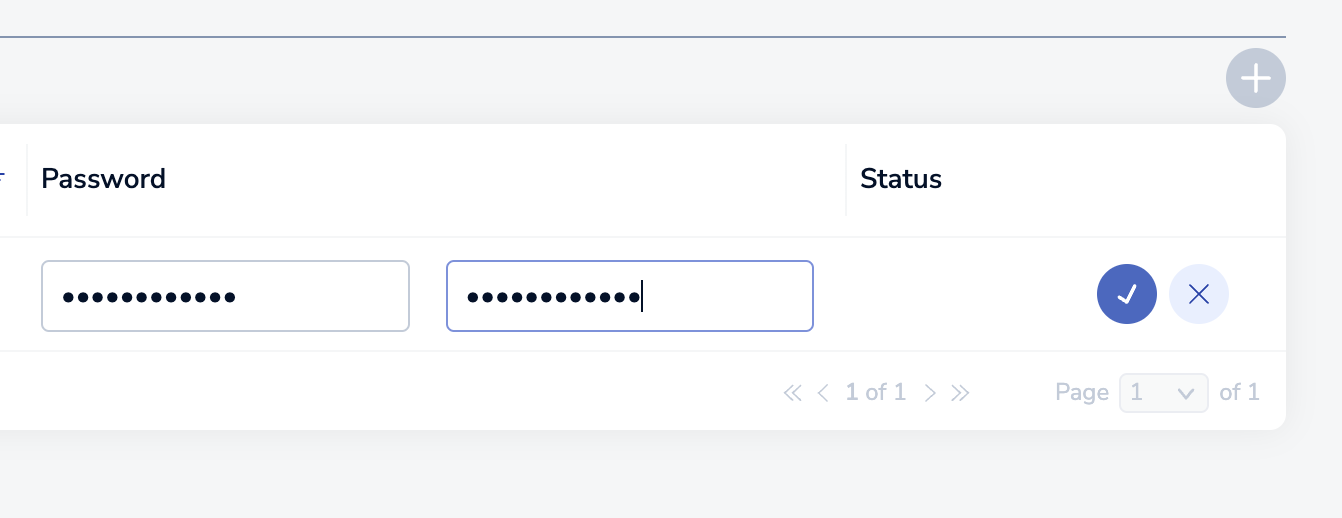Image resolution: width=1342 pixels, height=518 pixels.
Task: Click the Status column header
Action: pos(901,179)
